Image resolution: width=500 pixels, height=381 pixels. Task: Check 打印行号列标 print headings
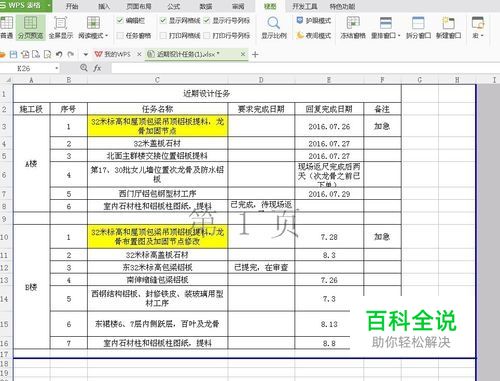pos(207,35)
